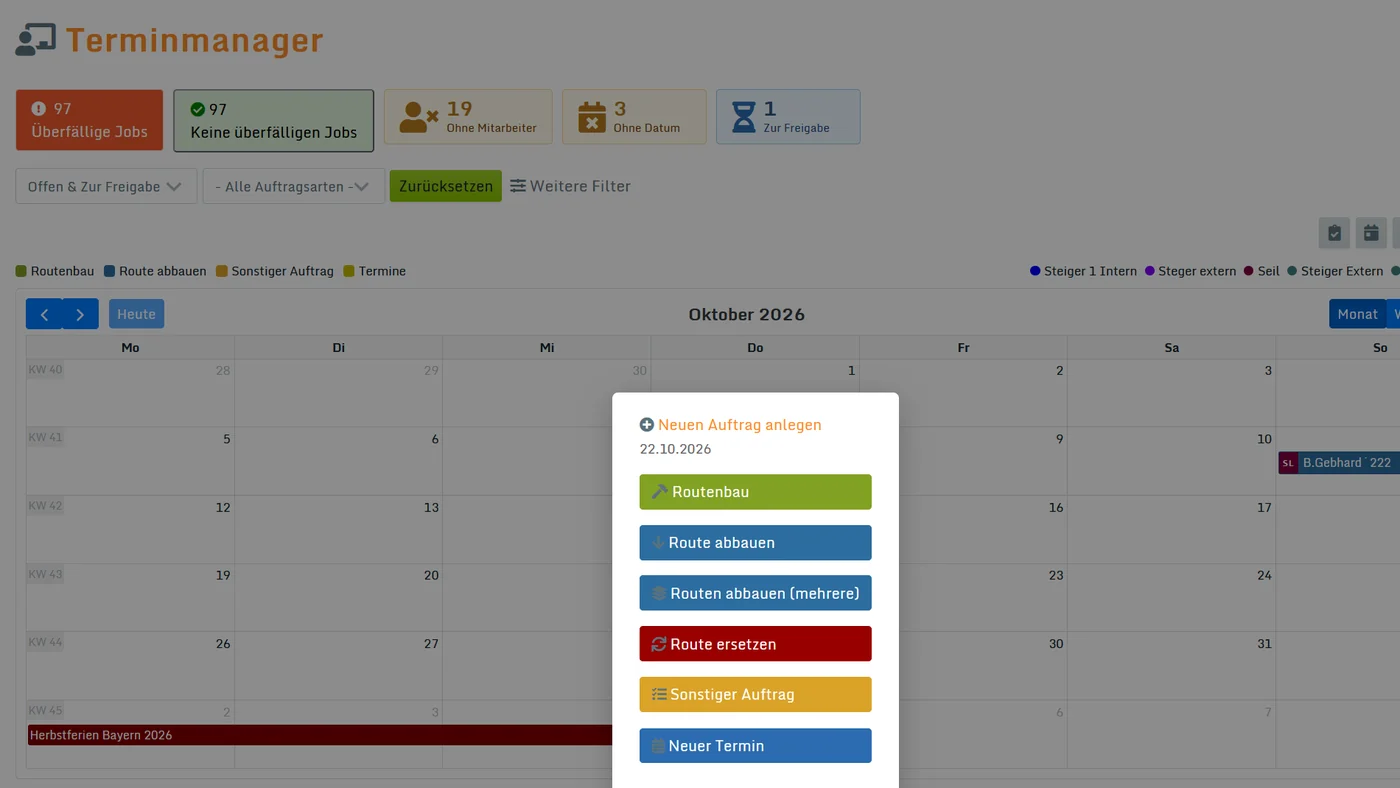1400x788 pixels.
Task: Click the down-arrow icon on the popup's Route abbauen button
Action: (658, 543)
